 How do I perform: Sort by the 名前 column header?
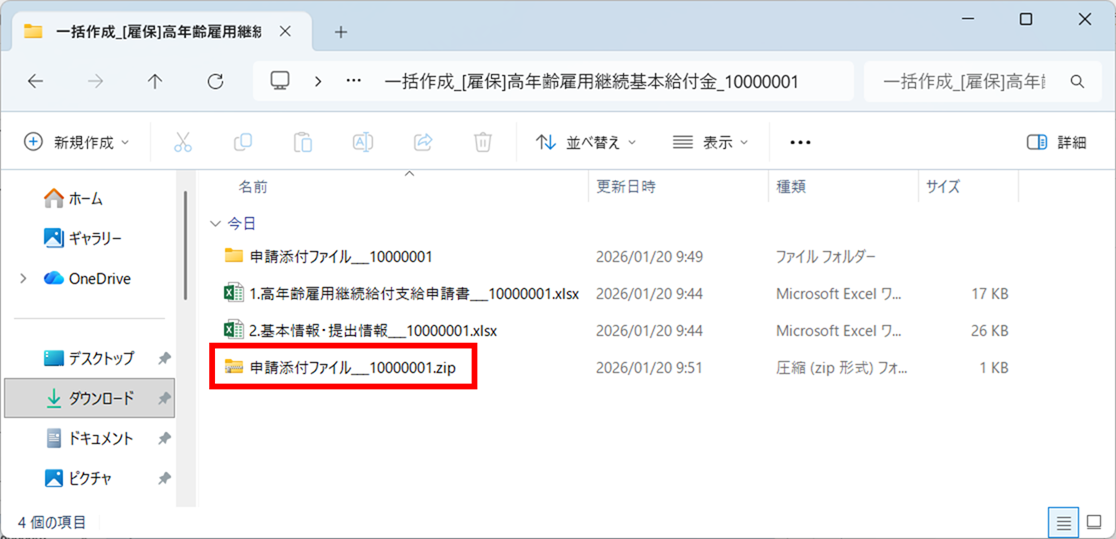pos(253,187)
